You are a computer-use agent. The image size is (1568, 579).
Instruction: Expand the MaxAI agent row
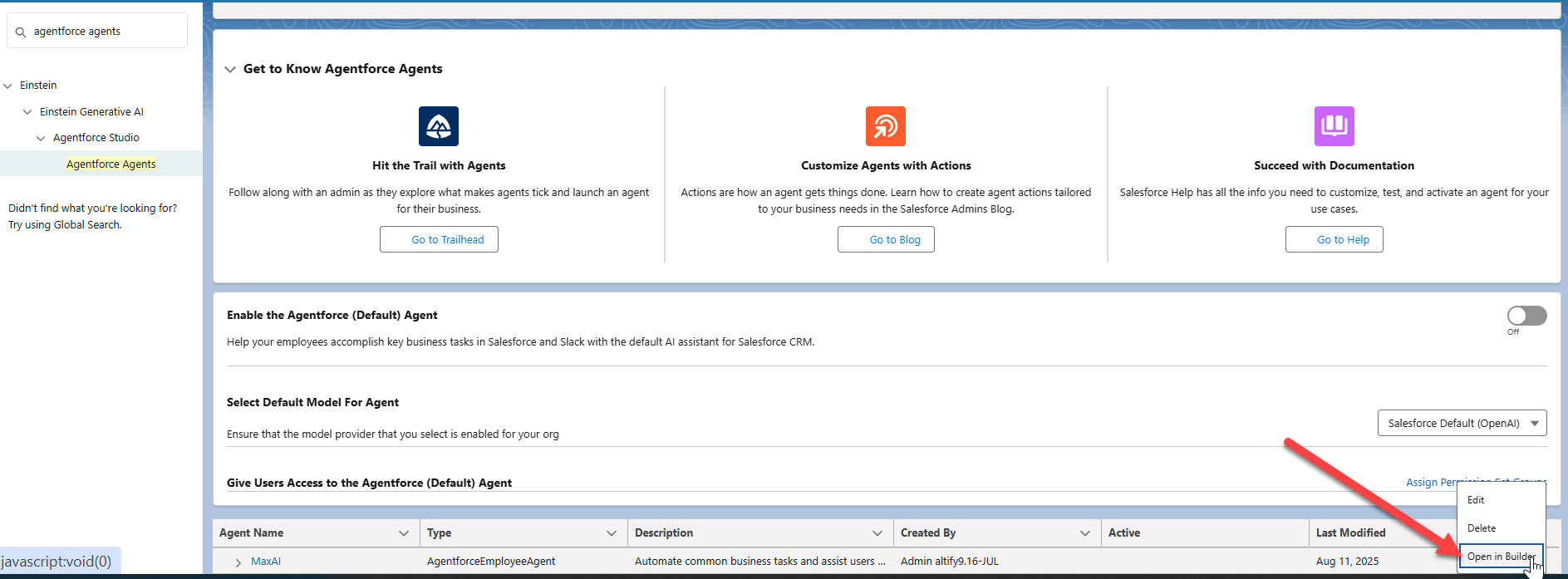238,562
